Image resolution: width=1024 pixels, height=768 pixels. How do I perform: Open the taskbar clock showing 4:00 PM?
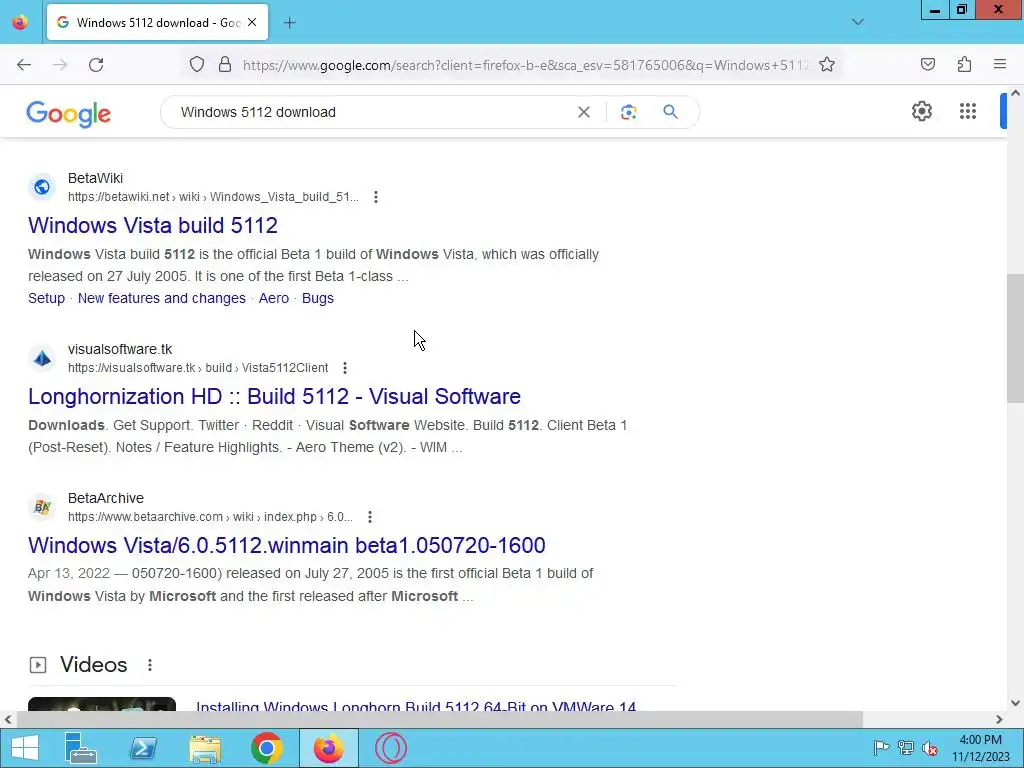[x=980, y=748]
